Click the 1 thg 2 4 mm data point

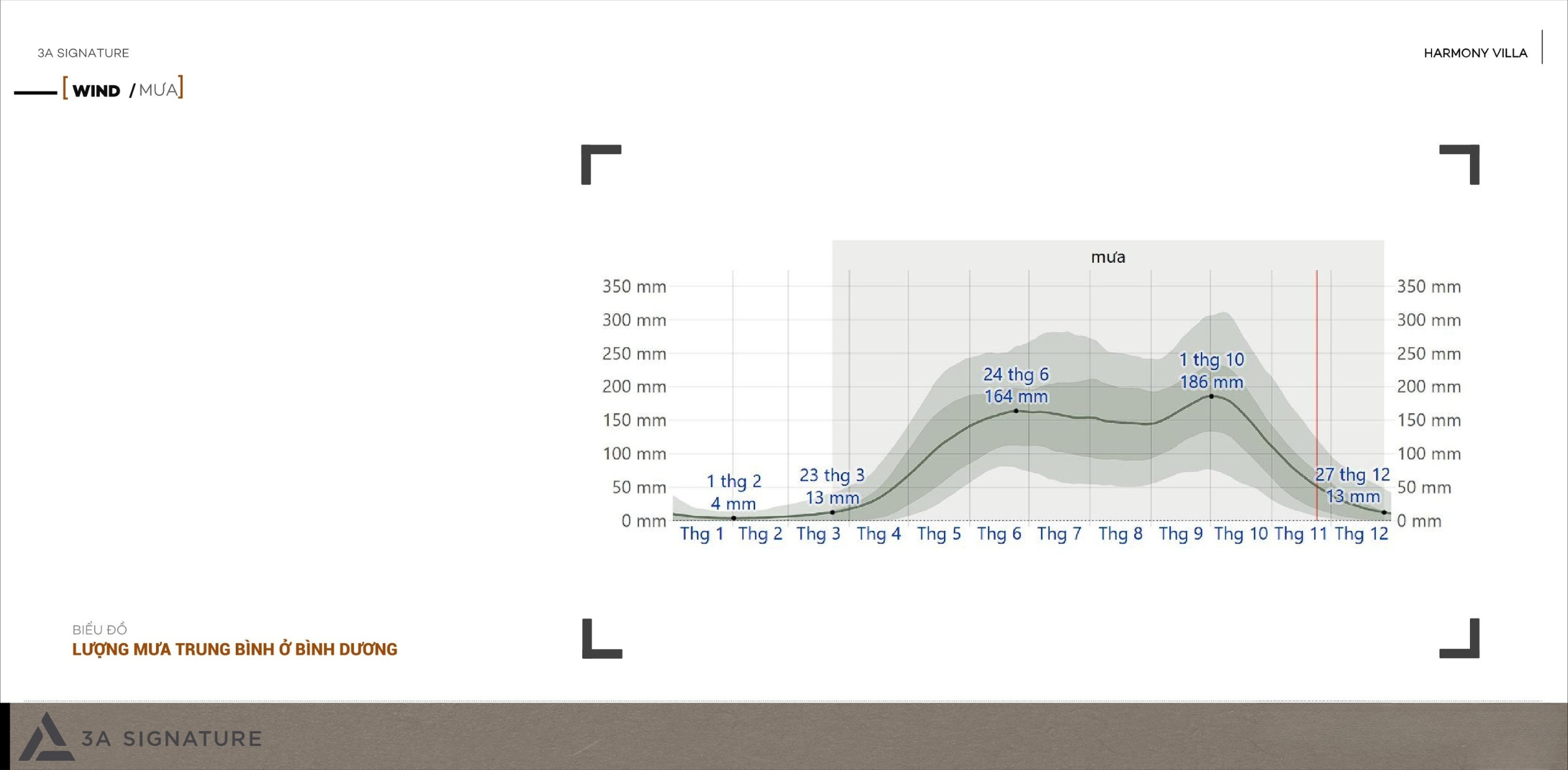click(734, 518)
